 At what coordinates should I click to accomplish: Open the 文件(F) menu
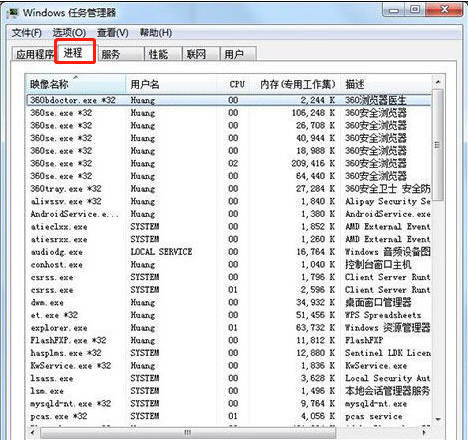pos(26,33)
